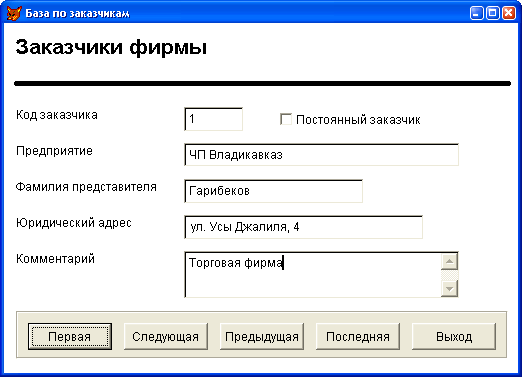The image size is (522, 377).
Task: Click the Фамилия представителя label
Action: (x=86, y=187)
